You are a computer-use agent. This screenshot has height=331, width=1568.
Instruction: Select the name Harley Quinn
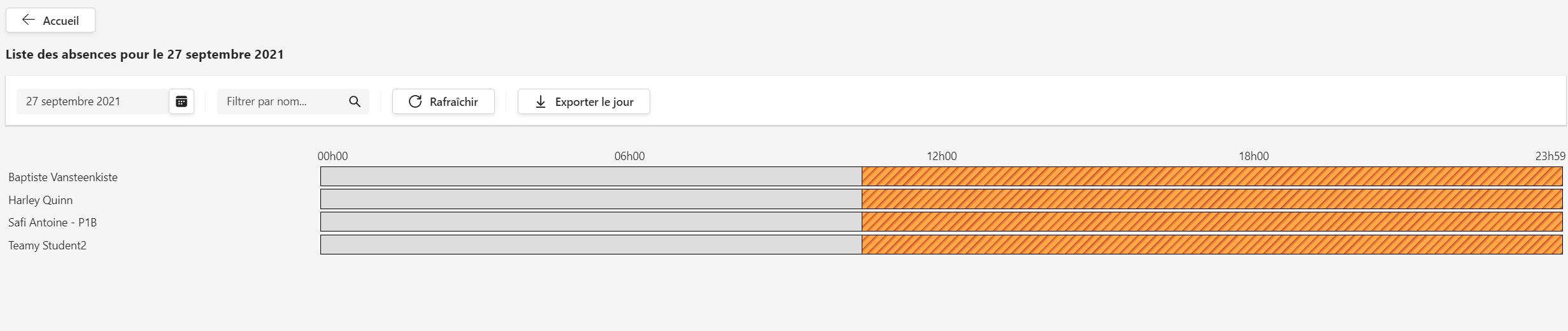(40, 200)
